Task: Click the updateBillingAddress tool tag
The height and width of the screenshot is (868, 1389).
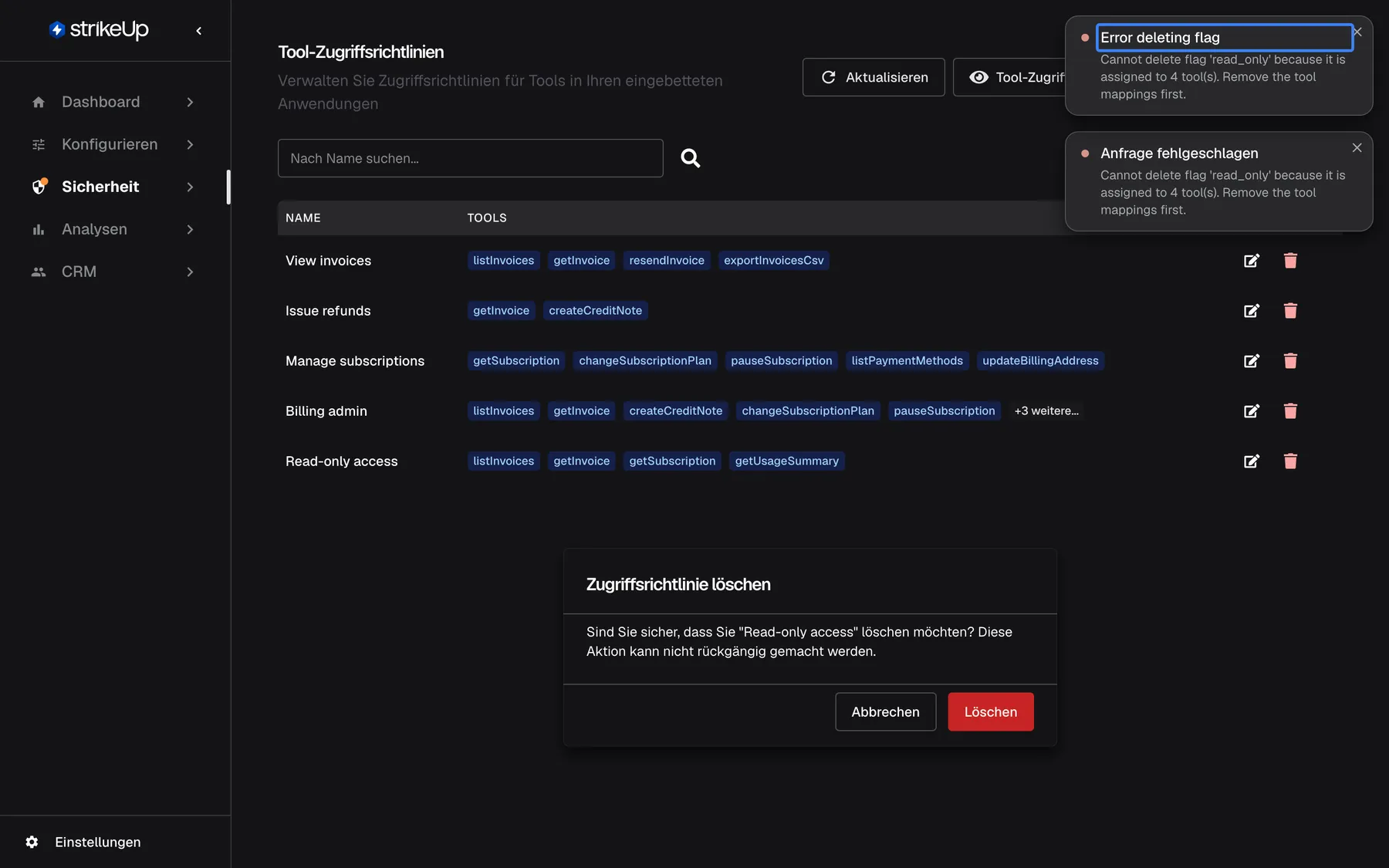Action: 1040,361
